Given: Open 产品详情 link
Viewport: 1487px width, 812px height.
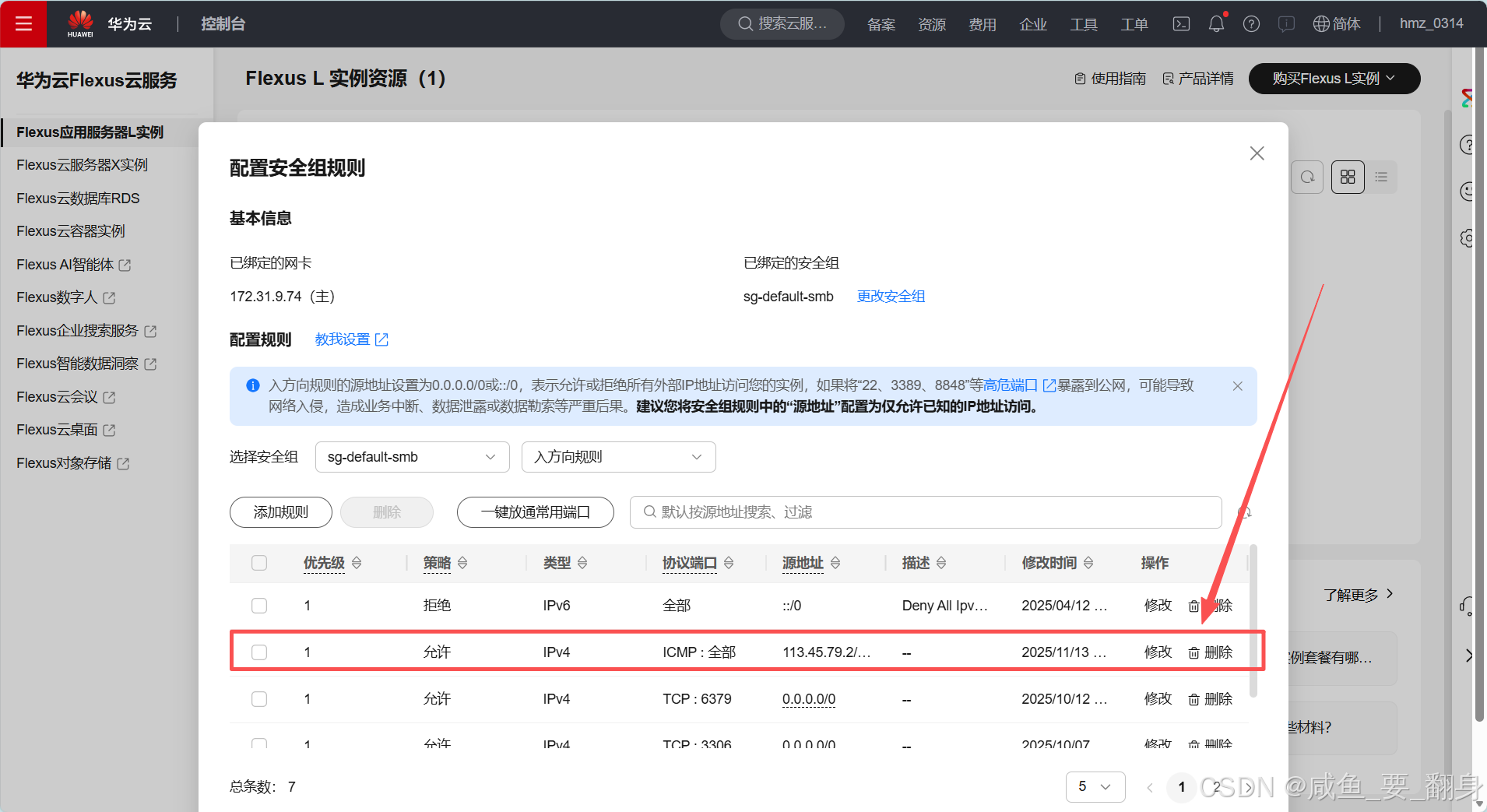Looking at the screenshot, I should tap(1198, 79).
